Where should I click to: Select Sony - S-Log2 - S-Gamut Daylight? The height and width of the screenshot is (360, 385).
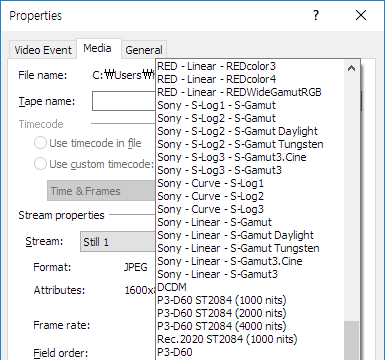[250, 131]
